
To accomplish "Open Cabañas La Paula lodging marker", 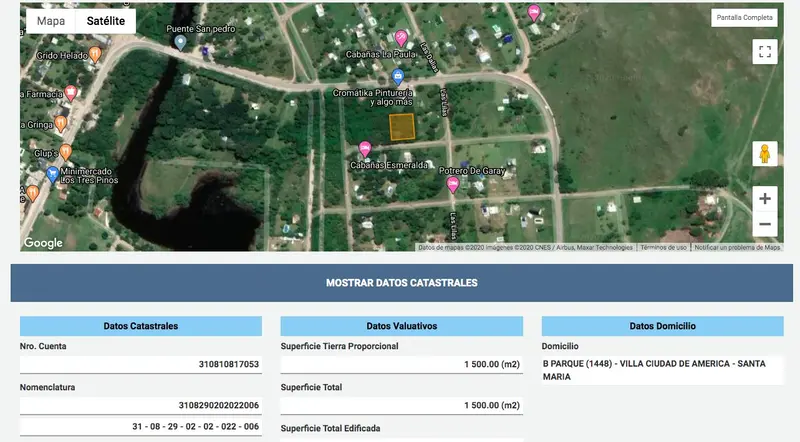I will (x=402, y=37).
